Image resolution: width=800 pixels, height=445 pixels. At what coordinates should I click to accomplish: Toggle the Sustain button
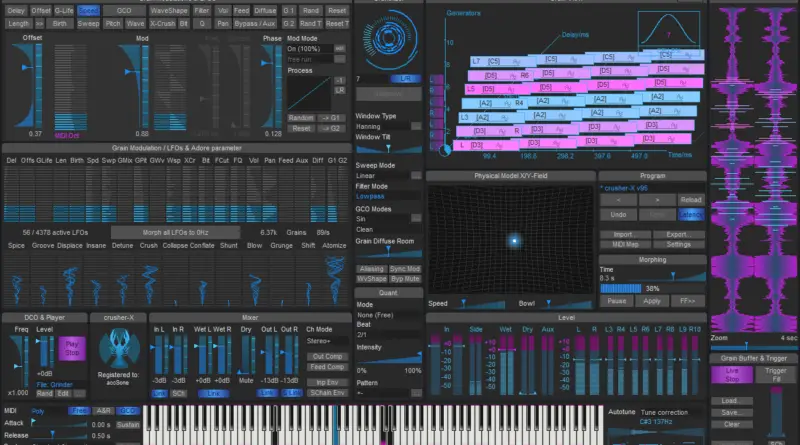coord(128,425)
